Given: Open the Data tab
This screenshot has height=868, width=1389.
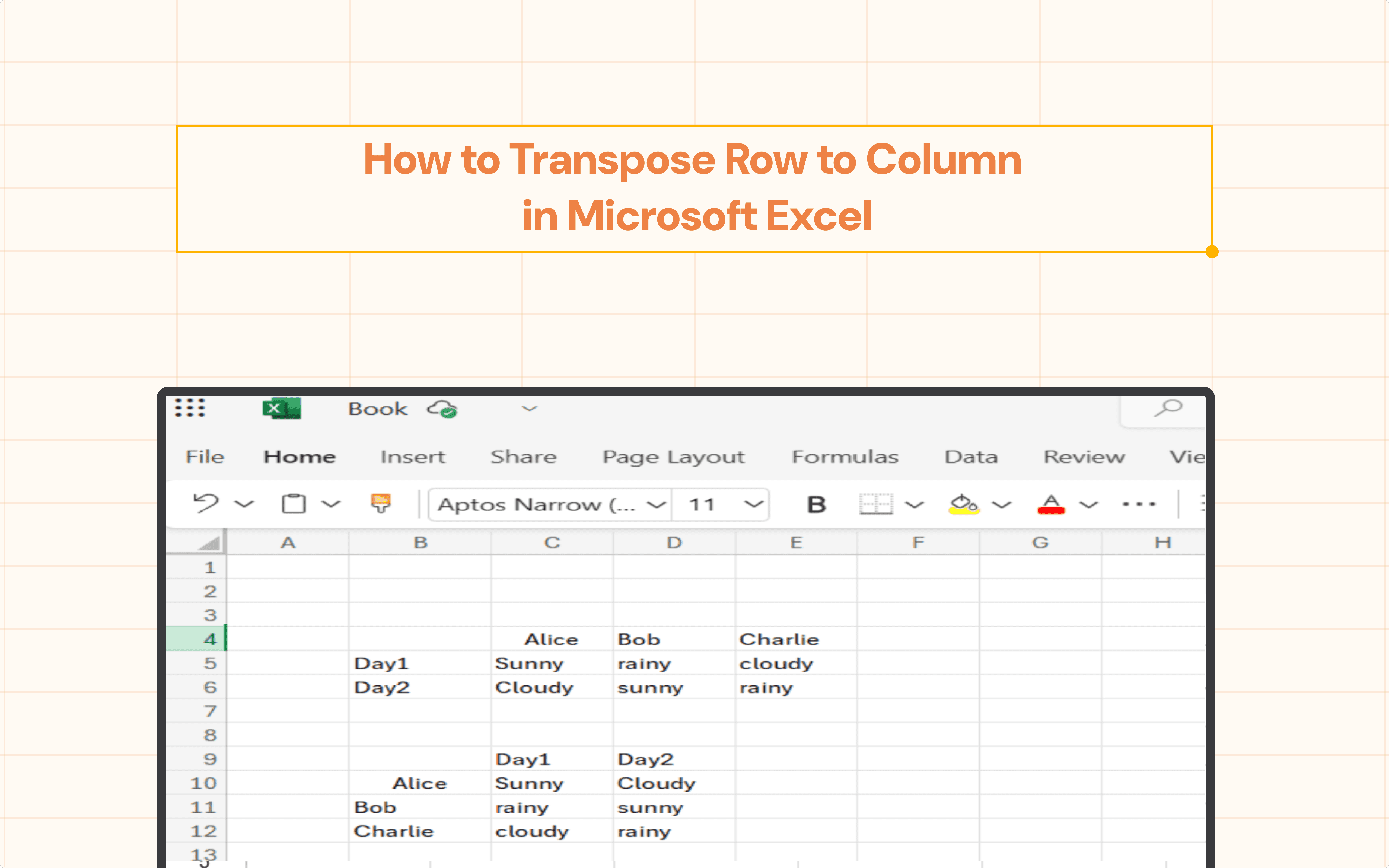Looking at the screenshot, I should point(971,457).
